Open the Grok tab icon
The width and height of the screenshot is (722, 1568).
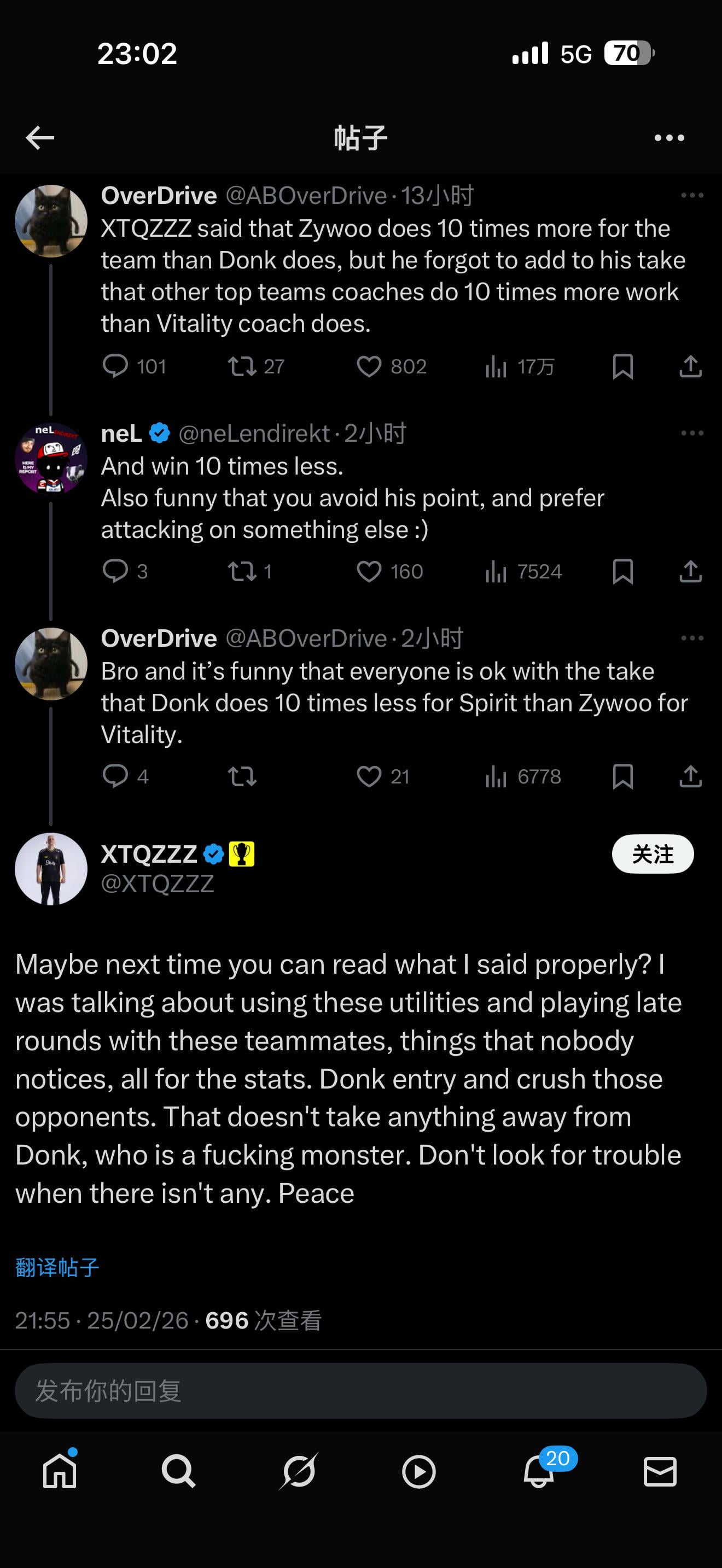299,1472
